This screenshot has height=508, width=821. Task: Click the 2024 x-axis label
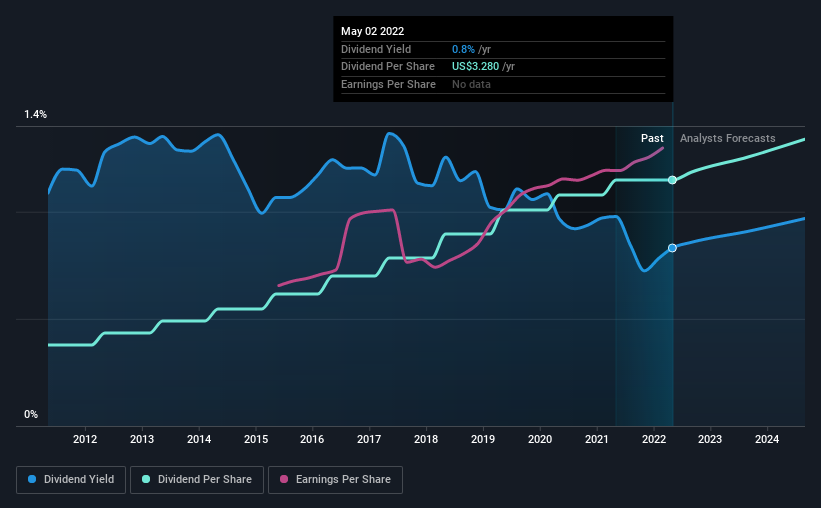pyautogui.click(x=767, y=439)
